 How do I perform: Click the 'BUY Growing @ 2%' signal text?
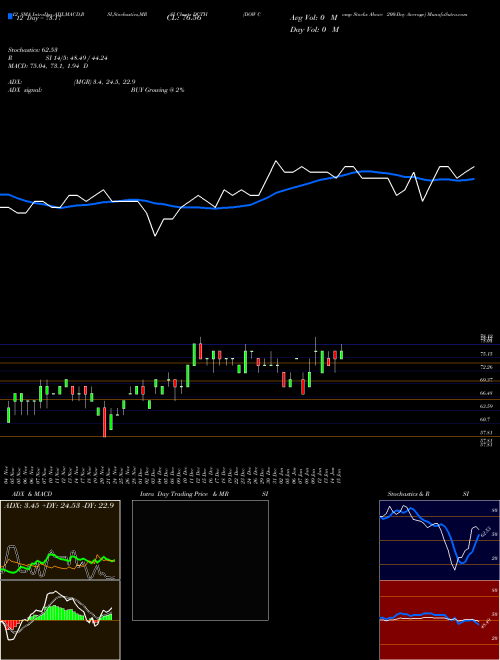[157, 90]
